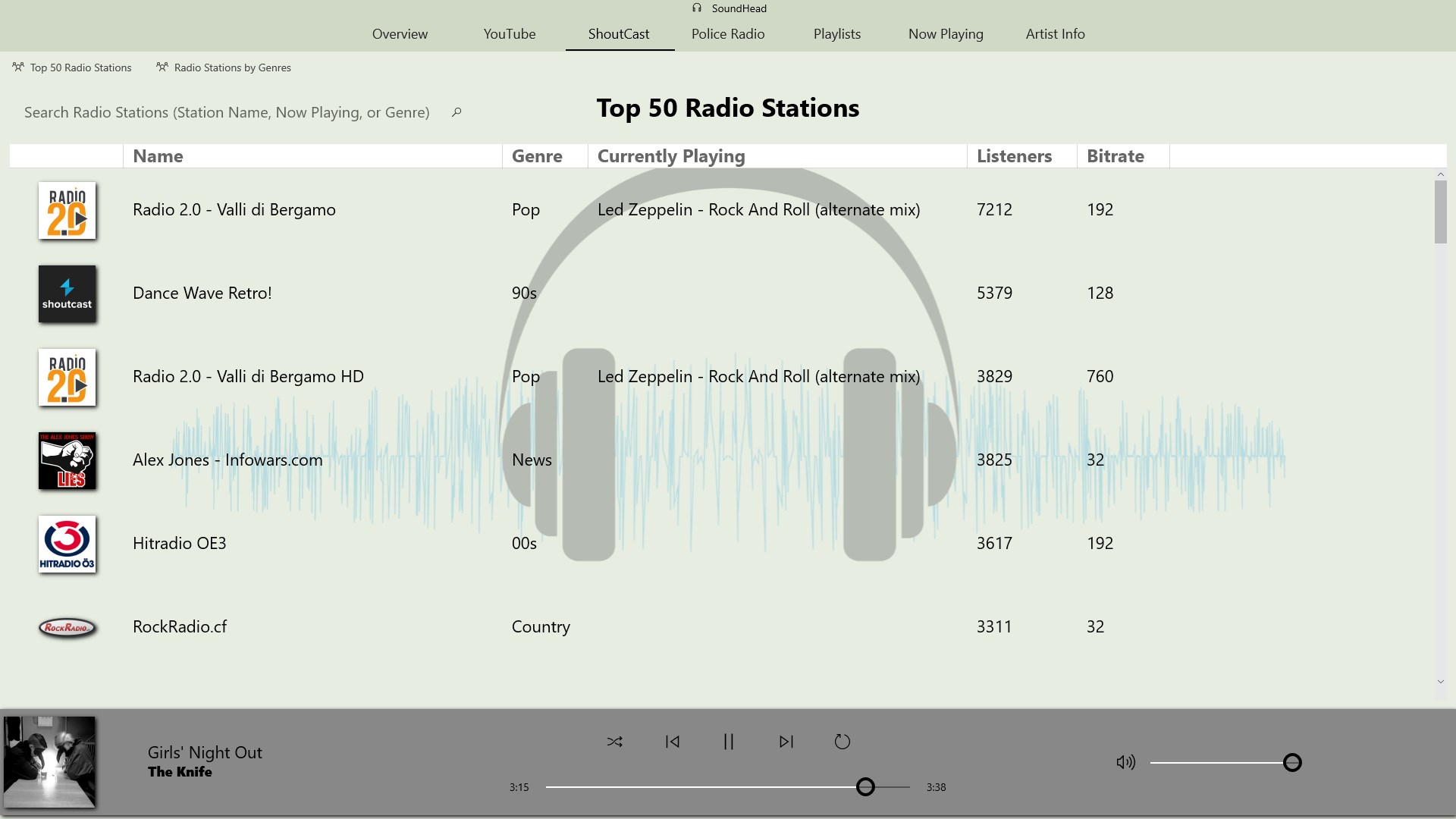Select Dance Wave Retro shoutcast icon
The height and width of the screenshot is (819, 1456).
(67, 293)
